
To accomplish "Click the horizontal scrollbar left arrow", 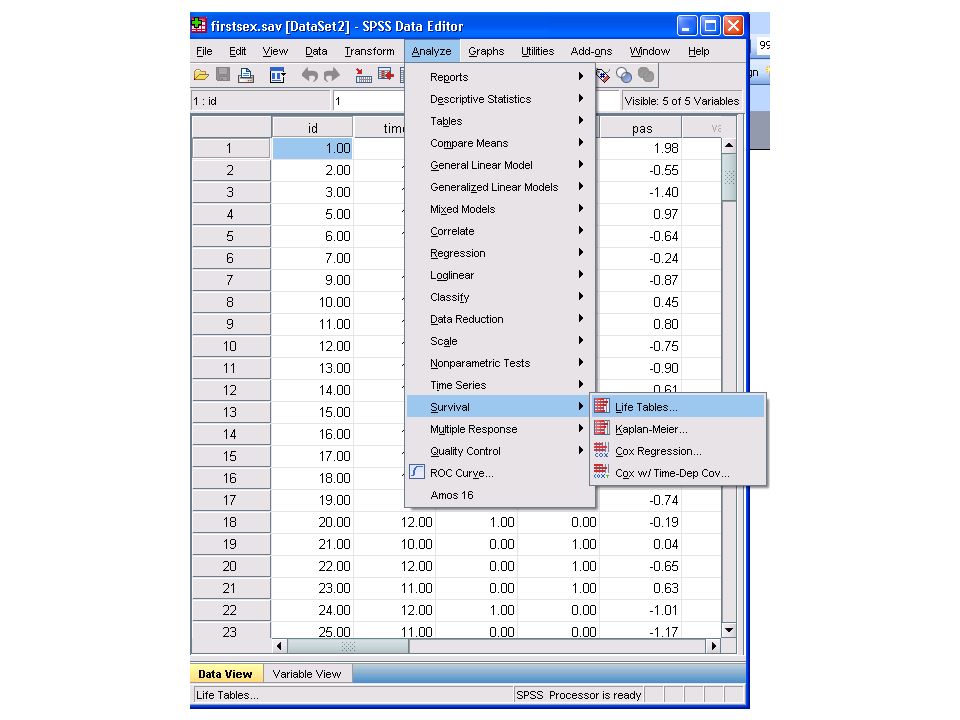I will pos(279,646).
